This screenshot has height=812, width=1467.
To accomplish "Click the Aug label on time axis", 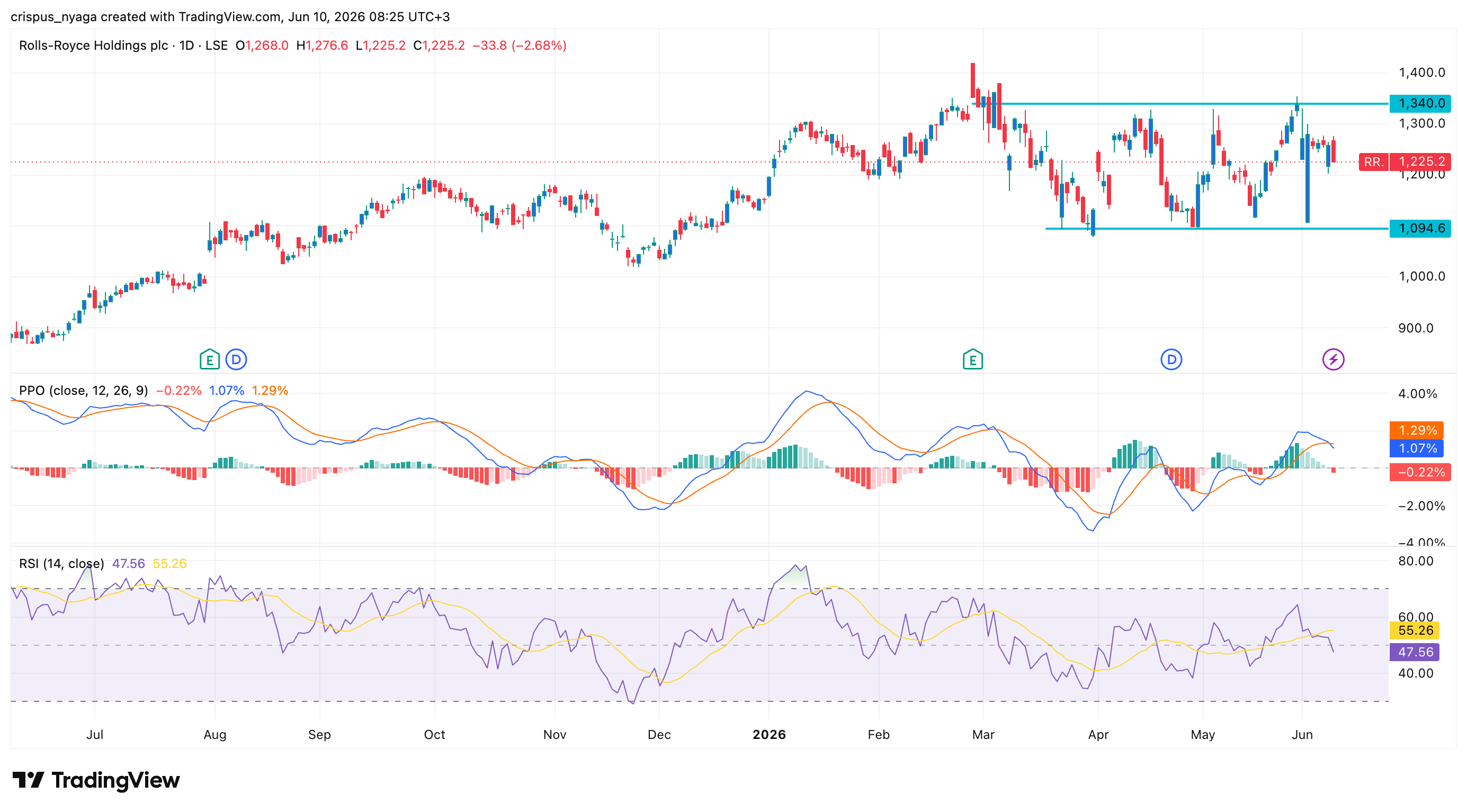I will pos(214,735).
